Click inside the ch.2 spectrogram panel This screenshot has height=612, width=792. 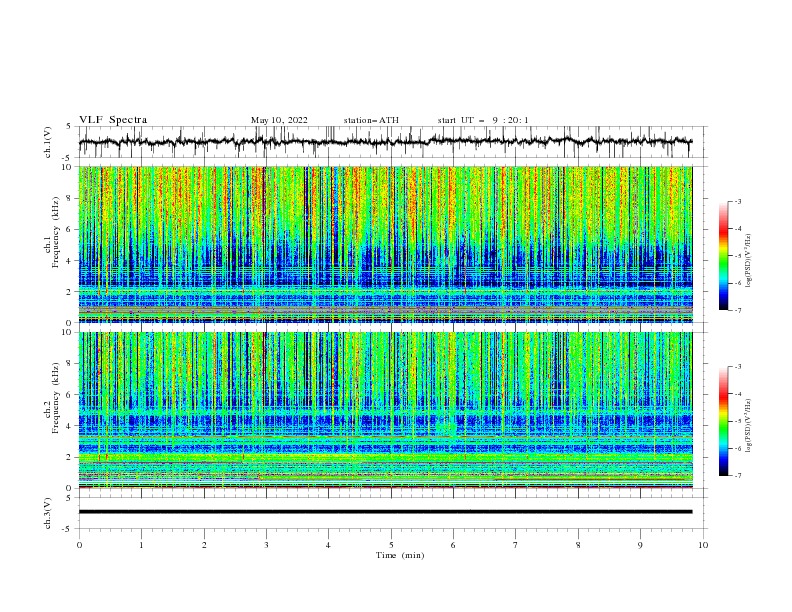tap(385, 410)
